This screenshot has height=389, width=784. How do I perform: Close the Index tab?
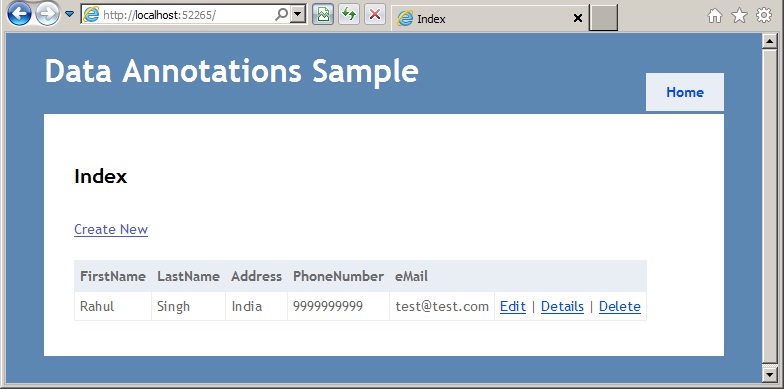(578, 18)
